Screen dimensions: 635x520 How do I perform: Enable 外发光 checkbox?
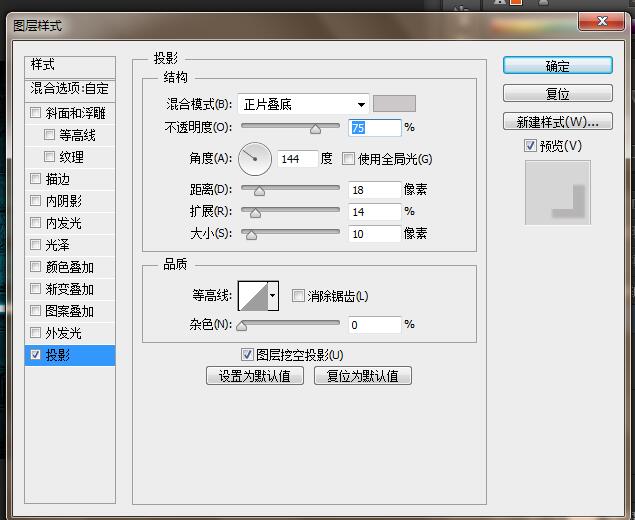point(36,332)
